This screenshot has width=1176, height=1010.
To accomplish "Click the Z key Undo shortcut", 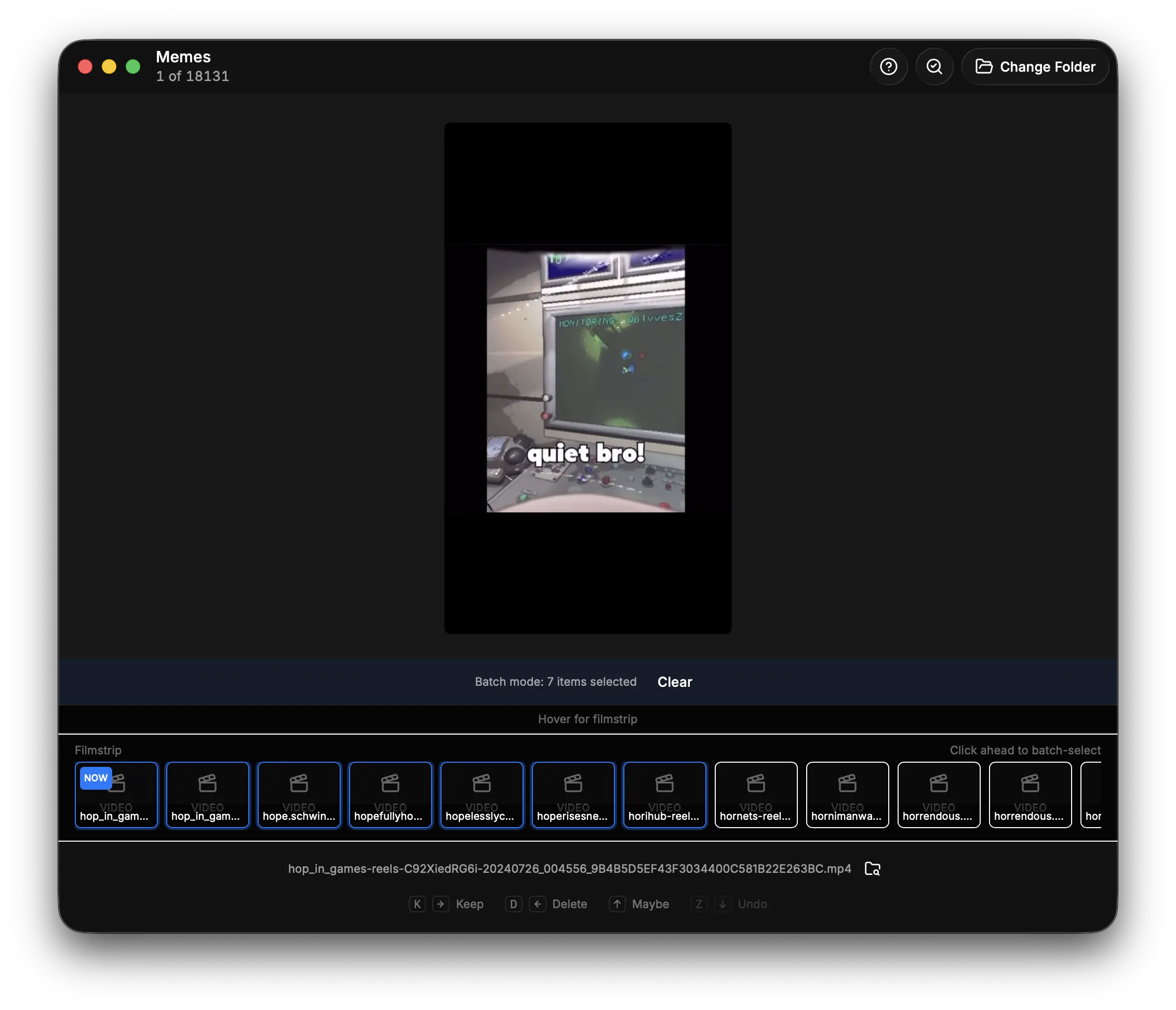I will 698,903.
